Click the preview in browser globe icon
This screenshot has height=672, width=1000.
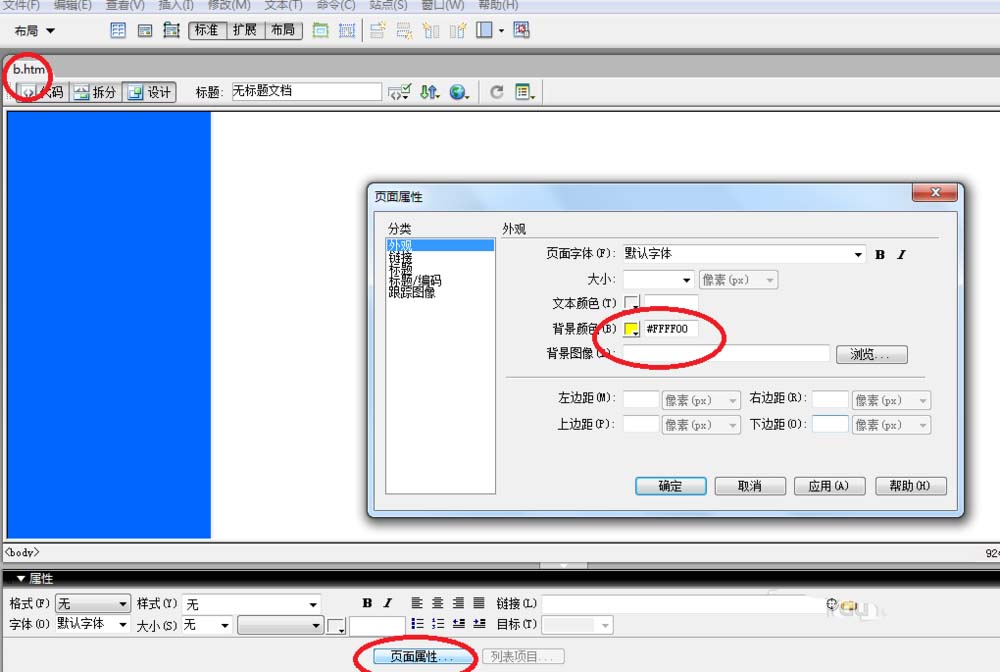(459, 92)
